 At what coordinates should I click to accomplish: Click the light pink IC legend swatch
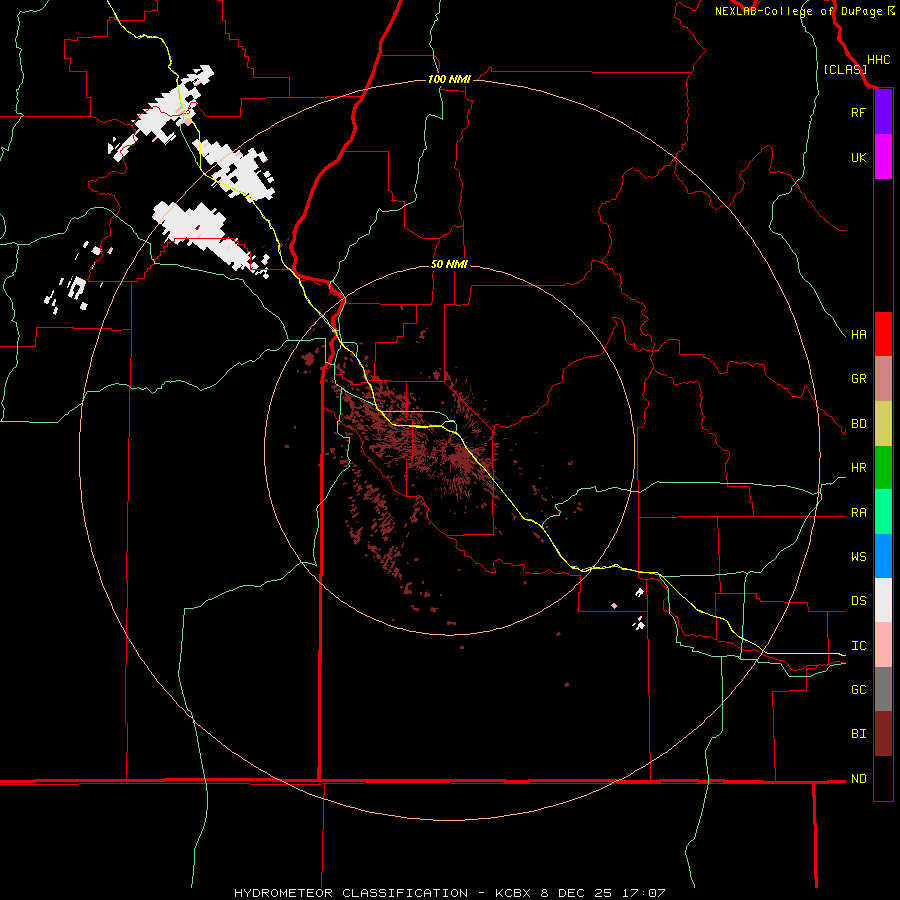[883, 645]
